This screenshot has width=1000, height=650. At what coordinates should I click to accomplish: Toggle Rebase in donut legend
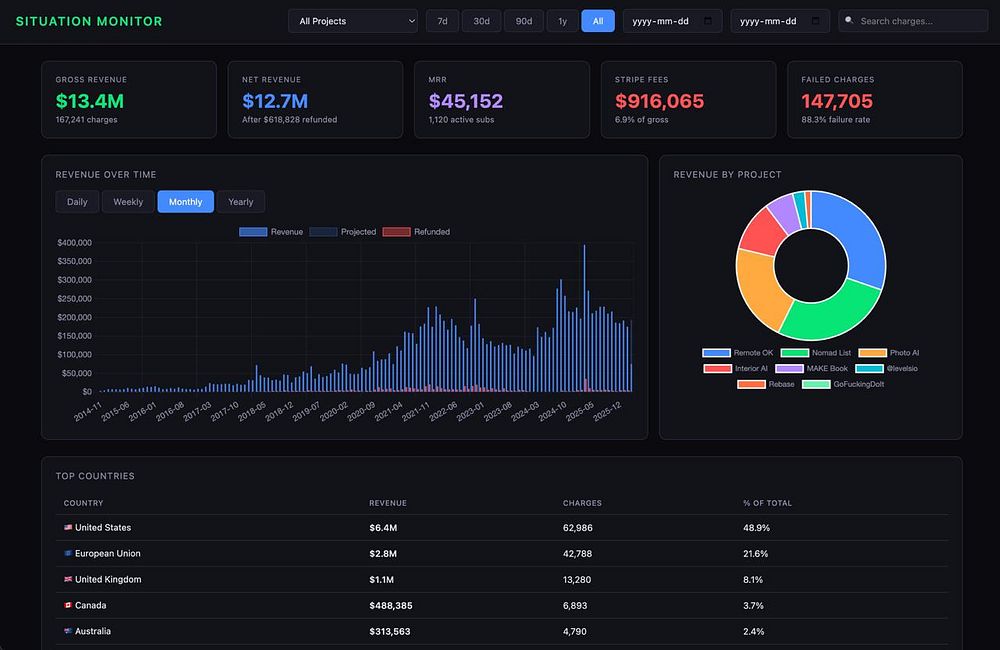766,385
